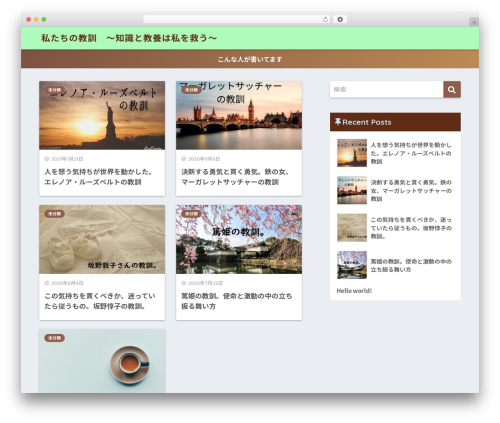
Task: Click the date 2020年6月4日
Action: (x=67, y=283)
